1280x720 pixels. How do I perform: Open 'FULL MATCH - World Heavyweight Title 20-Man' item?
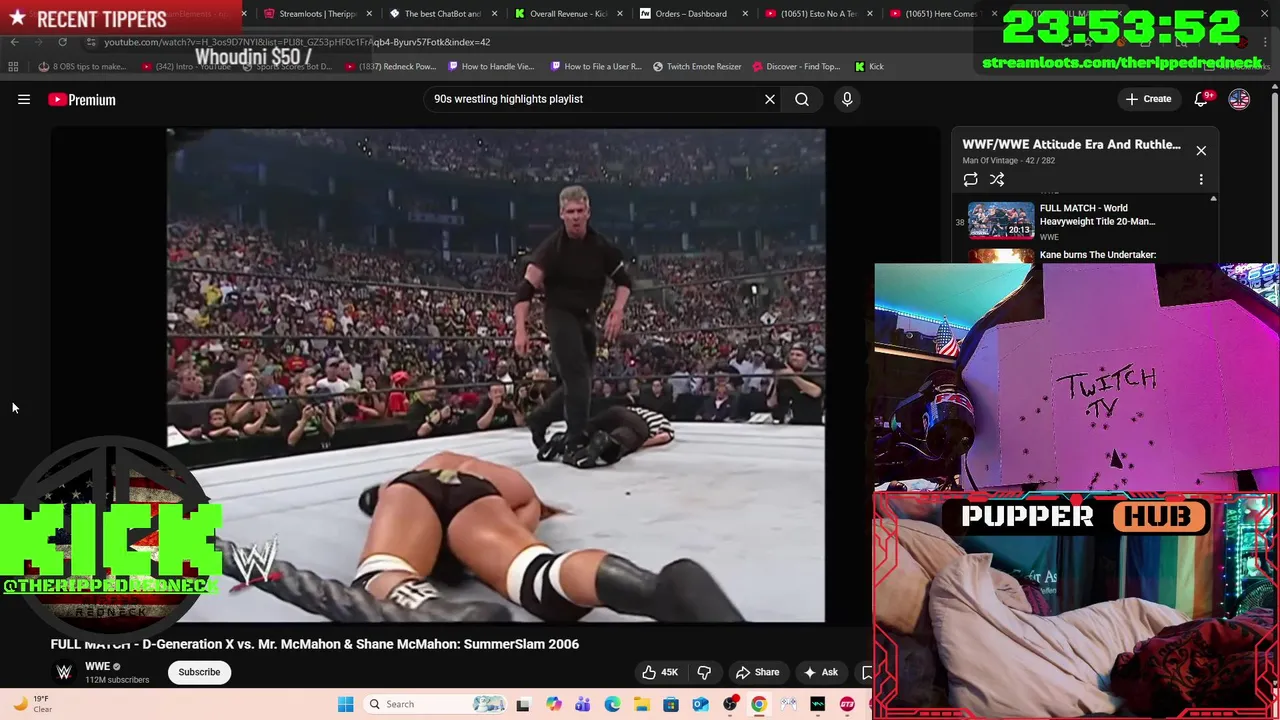(x=1097, y=215)
